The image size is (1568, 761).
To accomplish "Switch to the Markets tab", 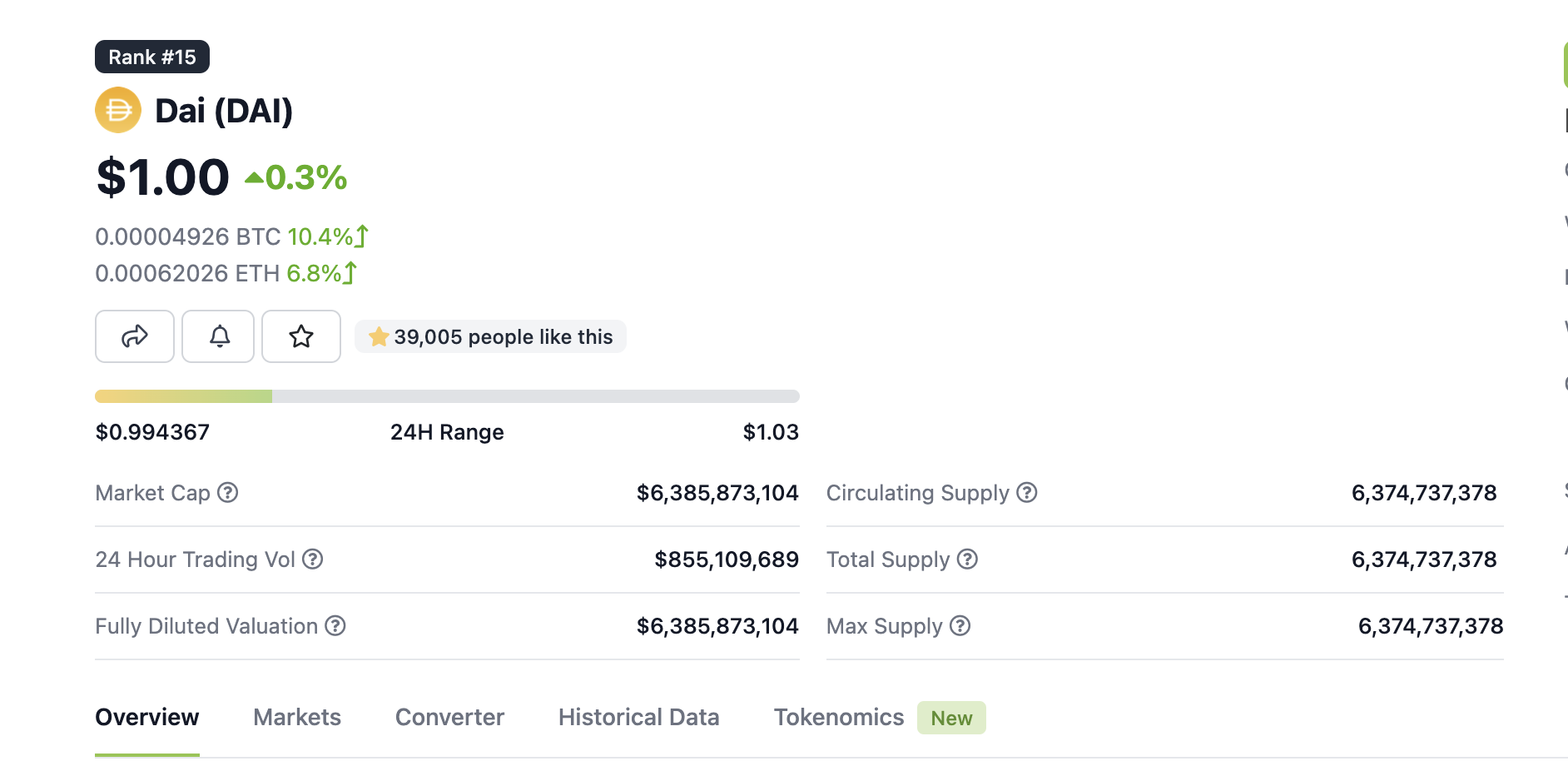I will coord(297,718).
